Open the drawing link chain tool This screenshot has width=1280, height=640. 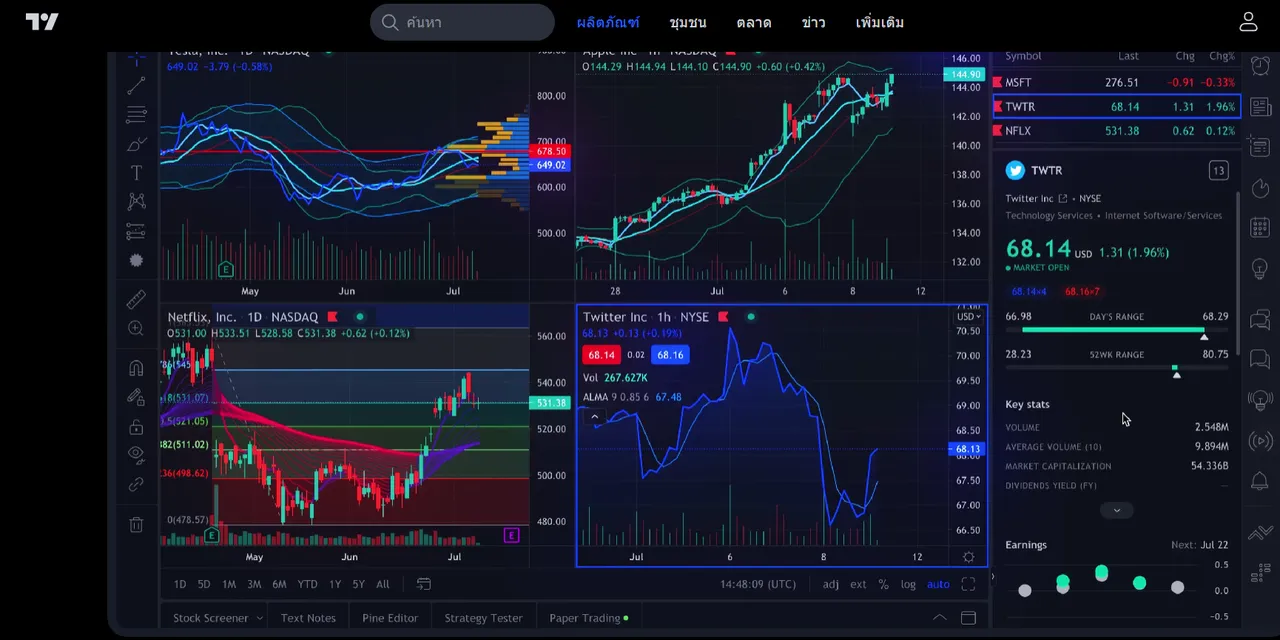(x=136, y=484)
